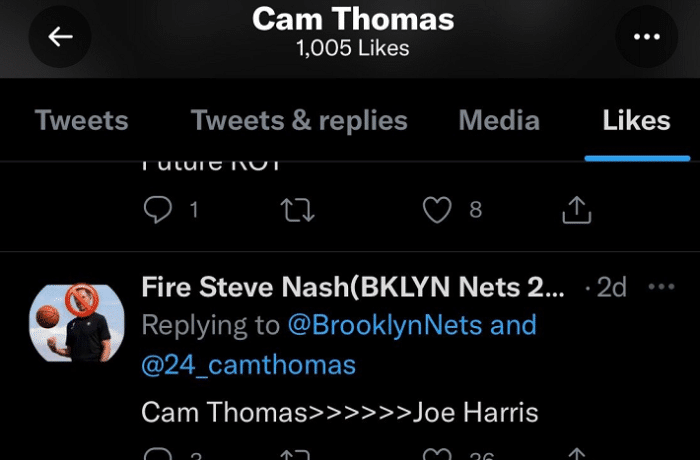
Task: Tap reply icon on Future ROY tweet
Action: pos(159,210)
